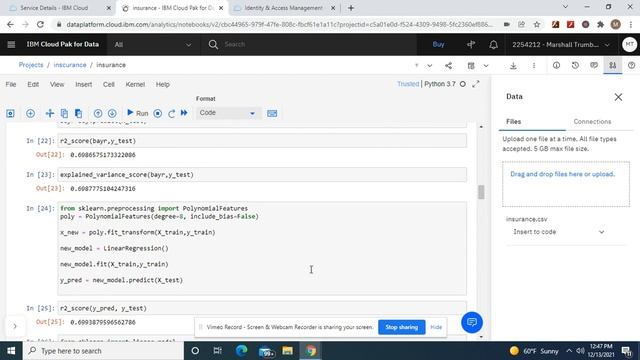640x360 pixels.
Task: Hide the Vimeo Record sharing bar
Action: pyautogui.click(x=436, y=327)
